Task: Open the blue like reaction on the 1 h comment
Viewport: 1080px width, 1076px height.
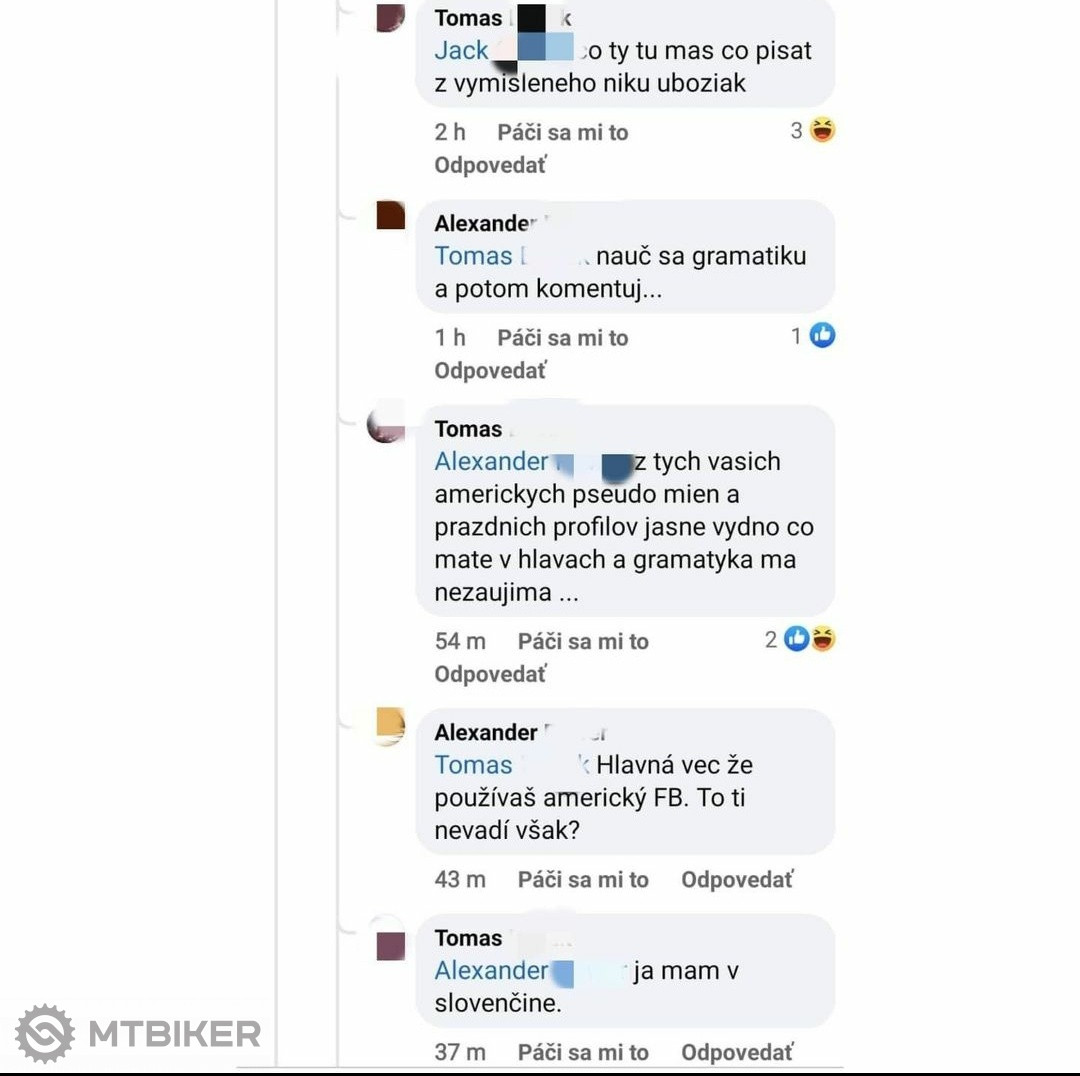Action: (822, 335)
